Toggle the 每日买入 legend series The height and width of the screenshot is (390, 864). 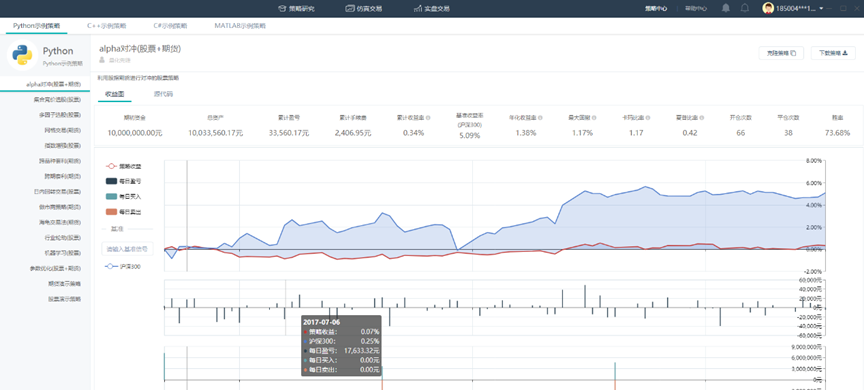tap(123, 197)
